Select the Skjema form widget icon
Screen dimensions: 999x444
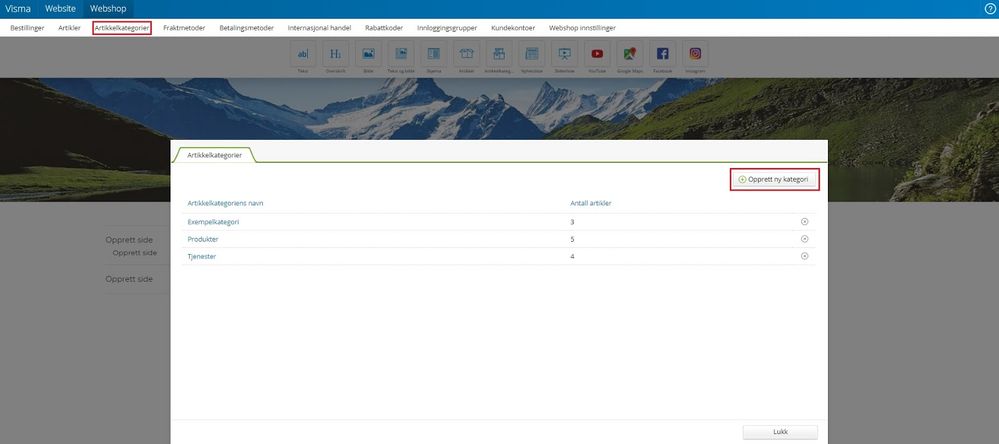coord(434,54)
